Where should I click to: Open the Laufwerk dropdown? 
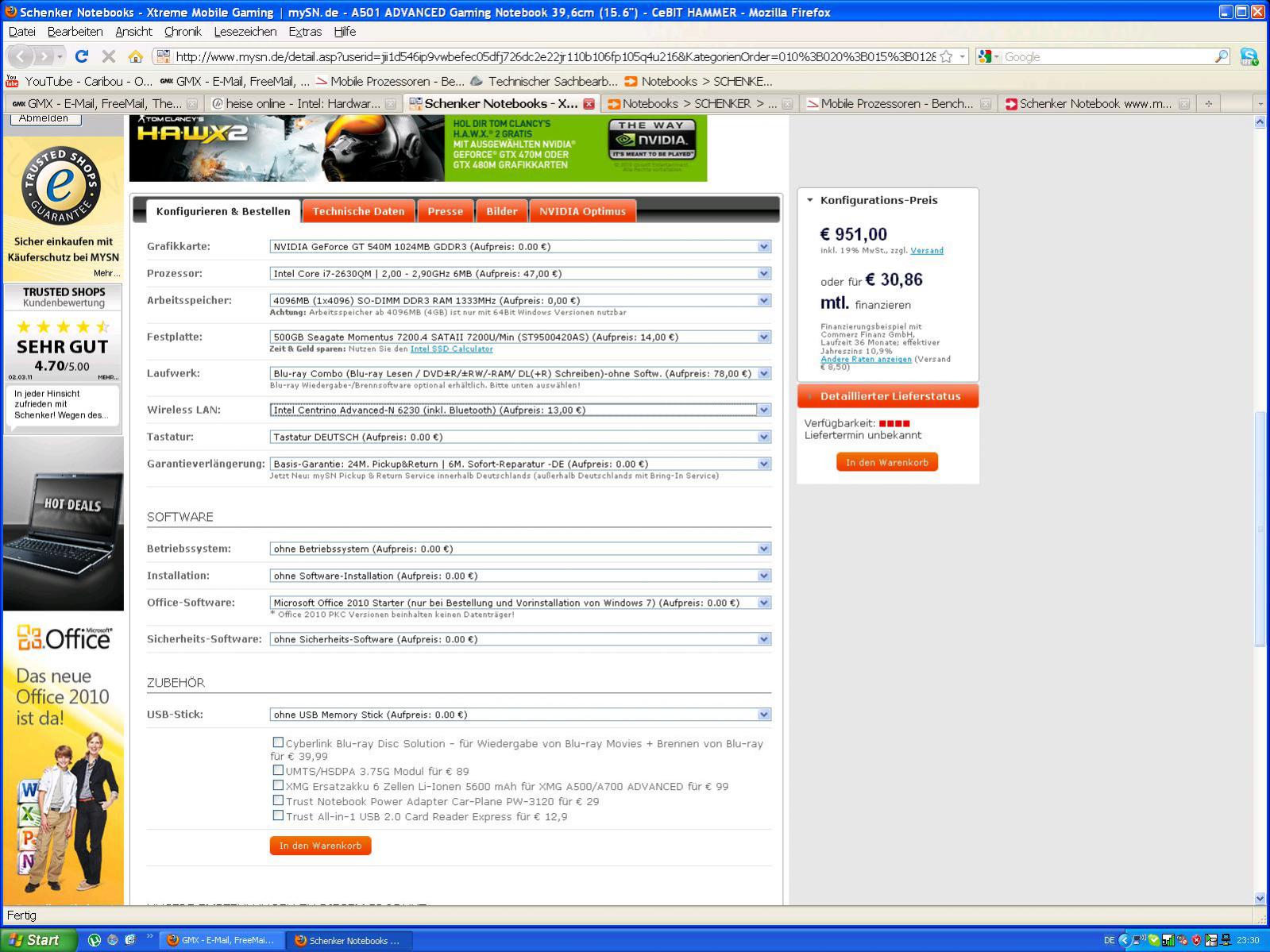coord(520,373)
